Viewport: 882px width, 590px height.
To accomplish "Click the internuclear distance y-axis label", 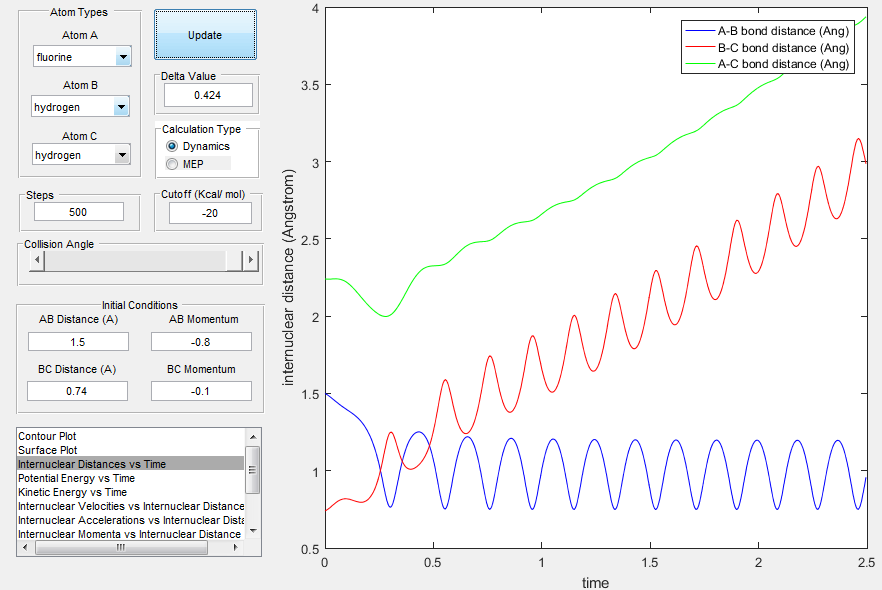I will [x=288, y=277].
